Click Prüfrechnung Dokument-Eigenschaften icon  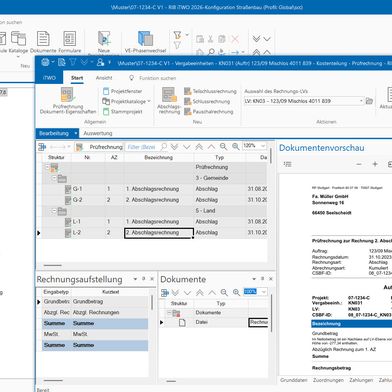pyautogui.click(x=68, y=100)
